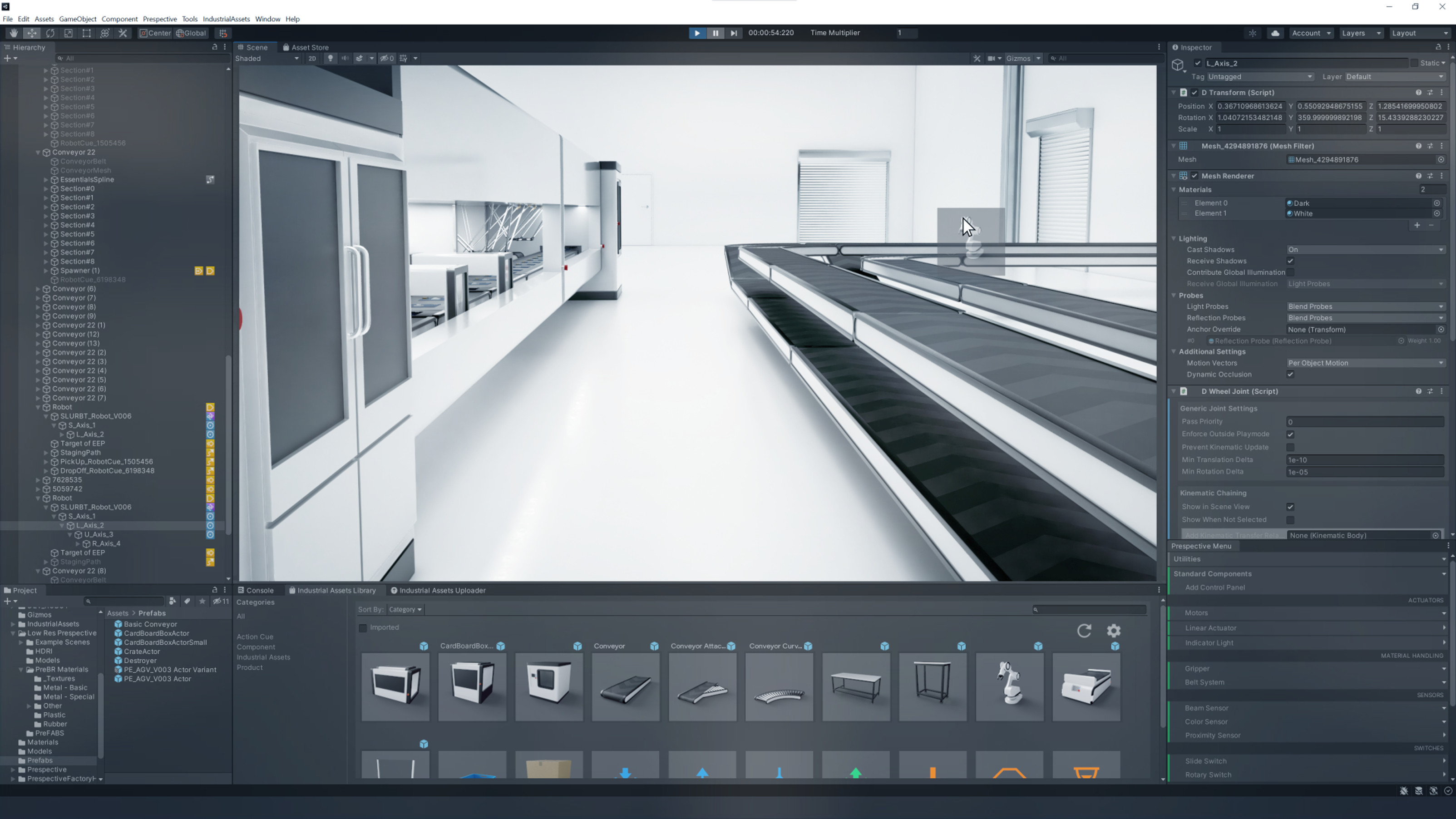Check the Imported filter checkbox
Screen dimensions: 1456x819
(363, 628)
